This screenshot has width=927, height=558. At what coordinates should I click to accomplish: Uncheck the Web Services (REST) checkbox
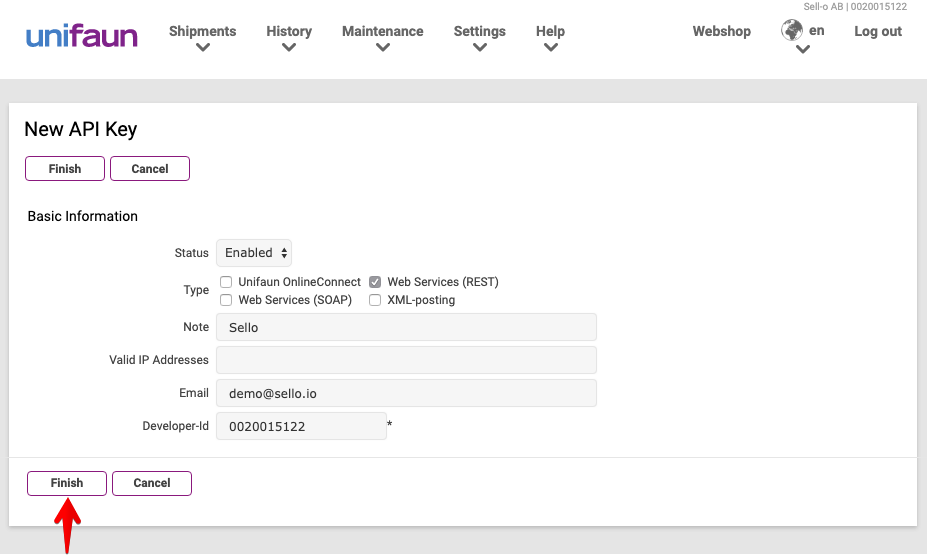coord(375,282)
